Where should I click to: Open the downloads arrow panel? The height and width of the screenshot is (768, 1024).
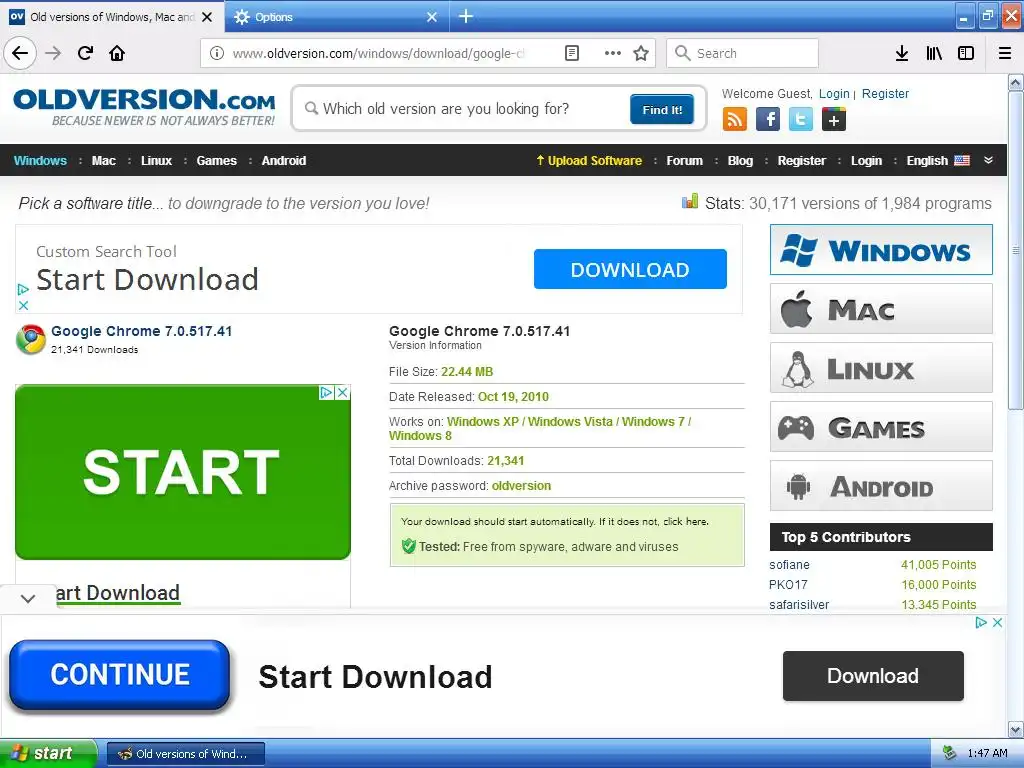(902, 53)
